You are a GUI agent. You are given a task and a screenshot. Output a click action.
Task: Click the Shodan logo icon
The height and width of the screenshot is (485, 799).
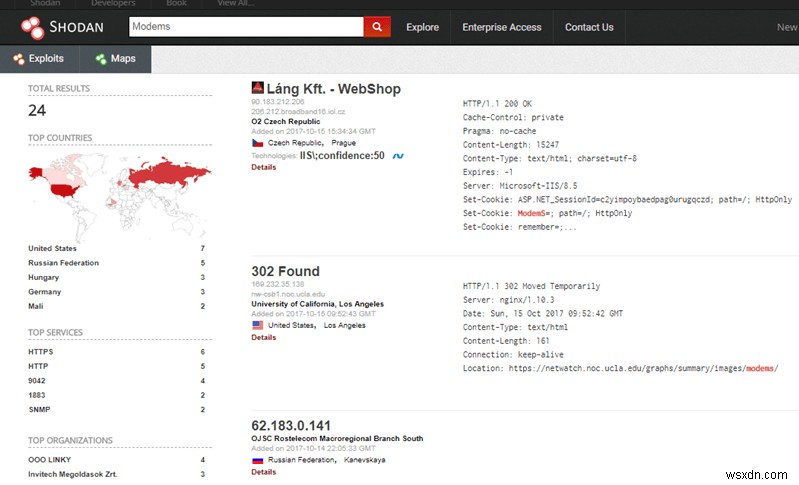pyautogui.click(x=33, y=28)
